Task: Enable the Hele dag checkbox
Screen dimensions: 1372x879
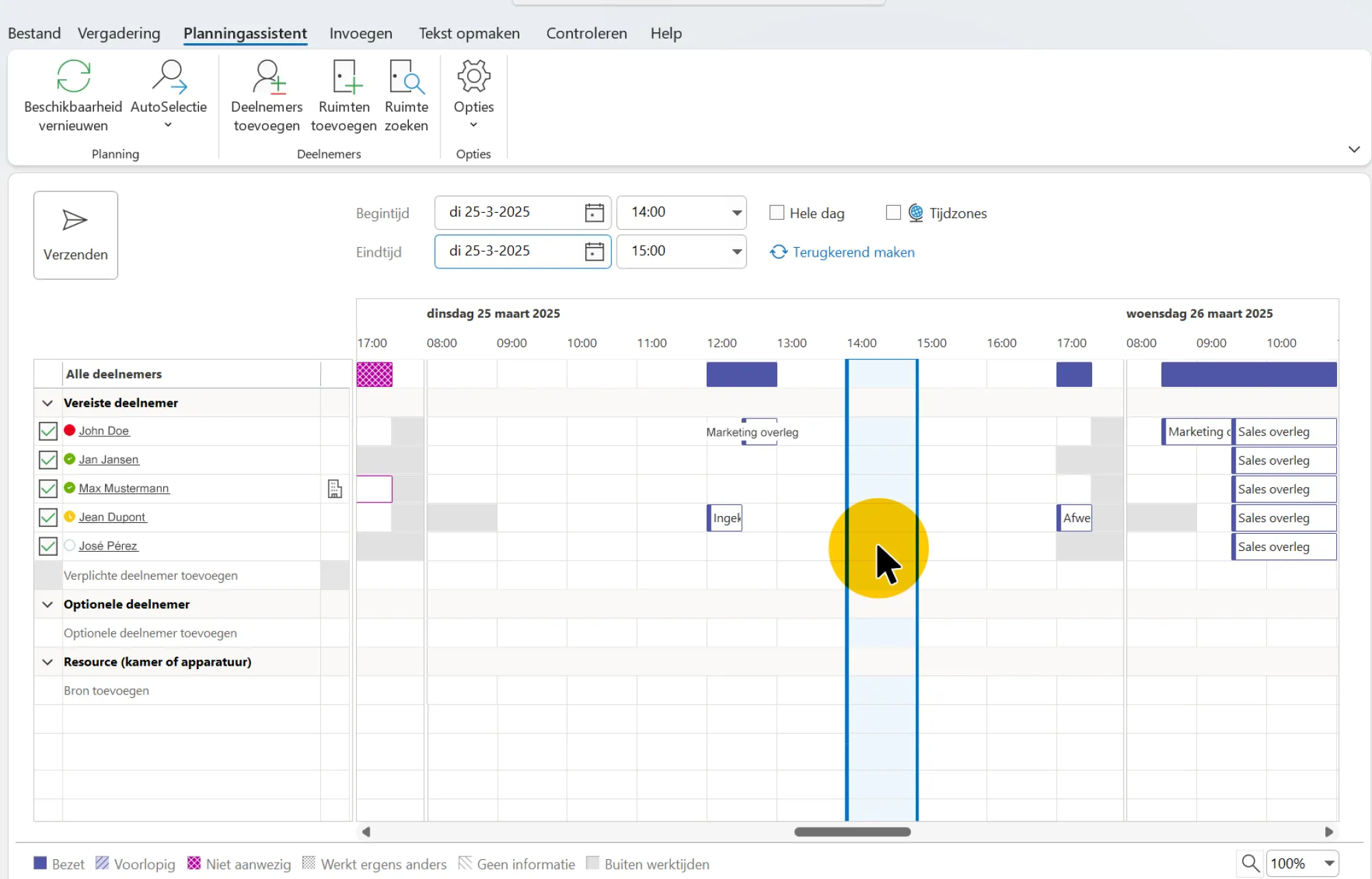Action: pos(777,213)
